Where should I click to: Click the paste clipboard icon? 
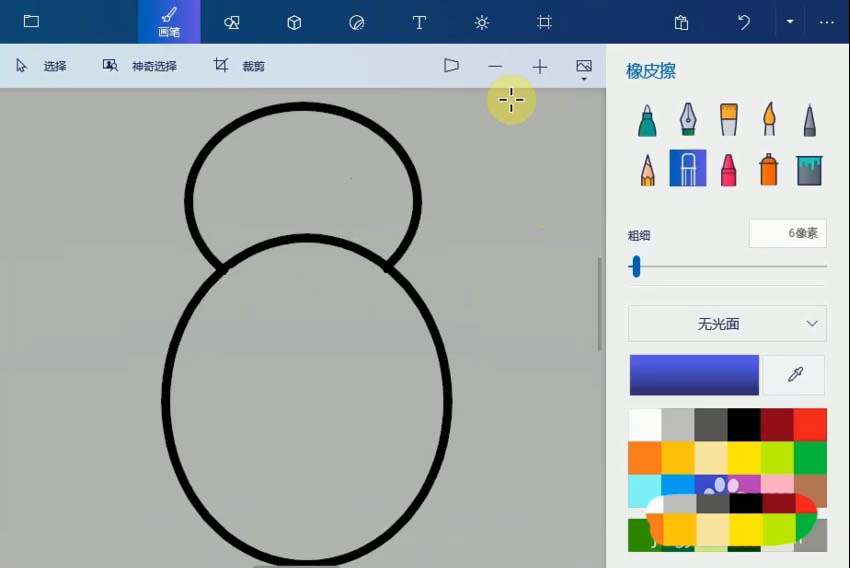[681, 22]
